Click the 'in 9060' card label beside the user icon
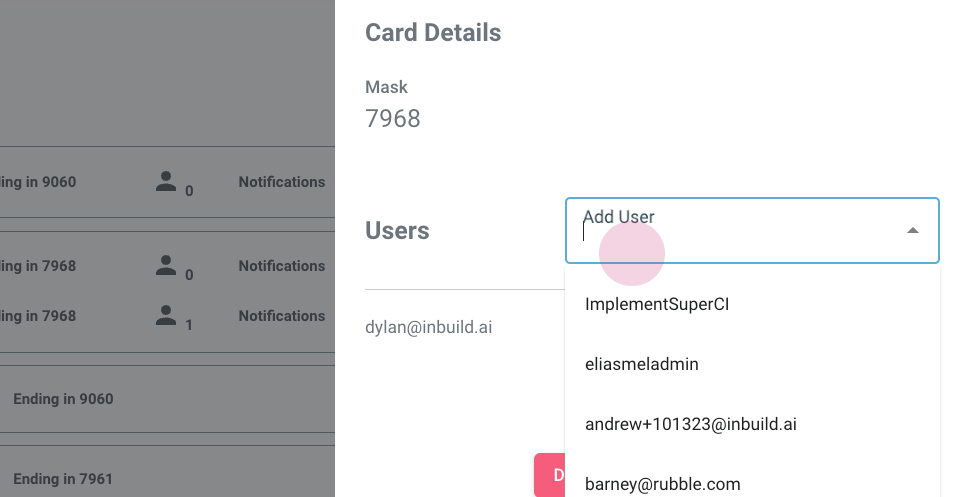Image resolution: width=960 pixels, height=497 pixels. (x=40, y=182)
